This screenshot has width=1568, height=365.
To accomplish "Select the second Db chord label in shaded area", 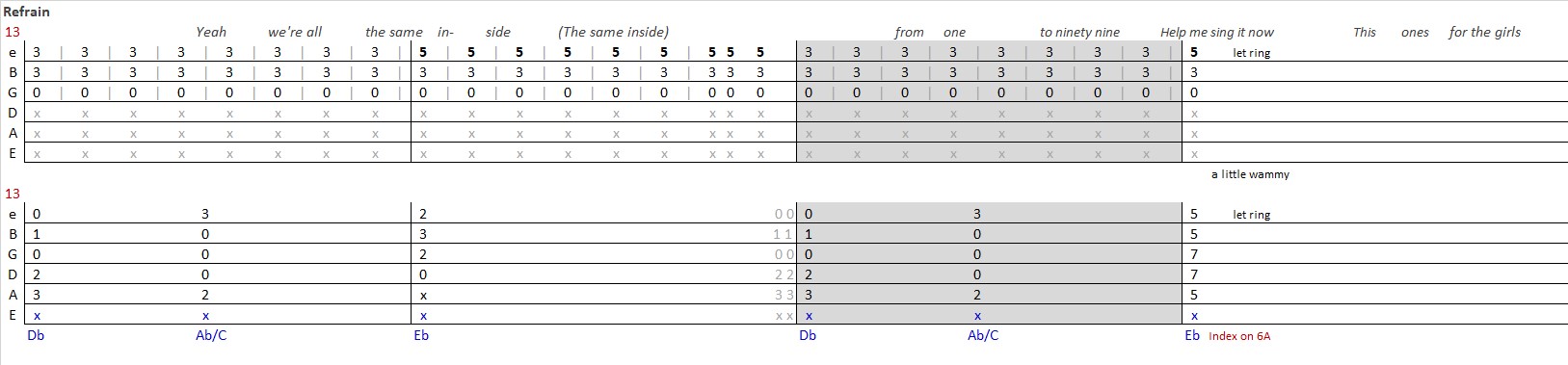I will click(x=808, y=335).
